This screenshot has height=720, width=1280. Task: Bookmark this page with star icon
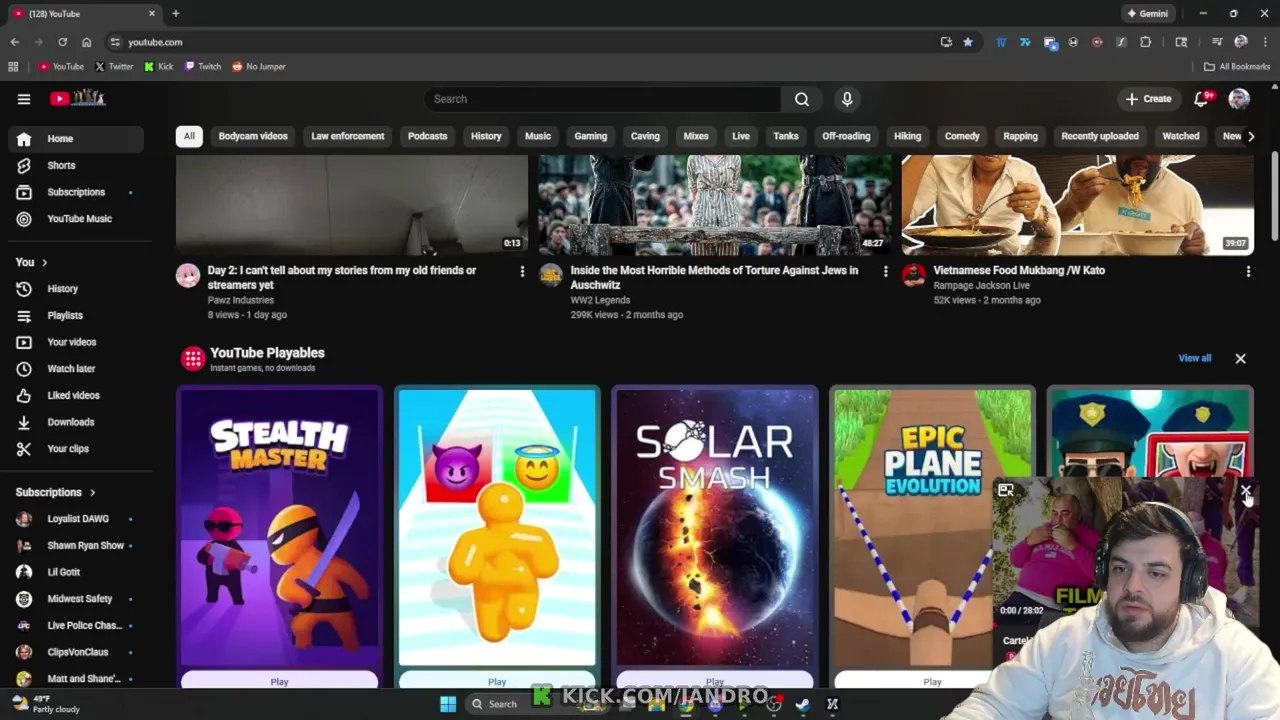point(968,42)
